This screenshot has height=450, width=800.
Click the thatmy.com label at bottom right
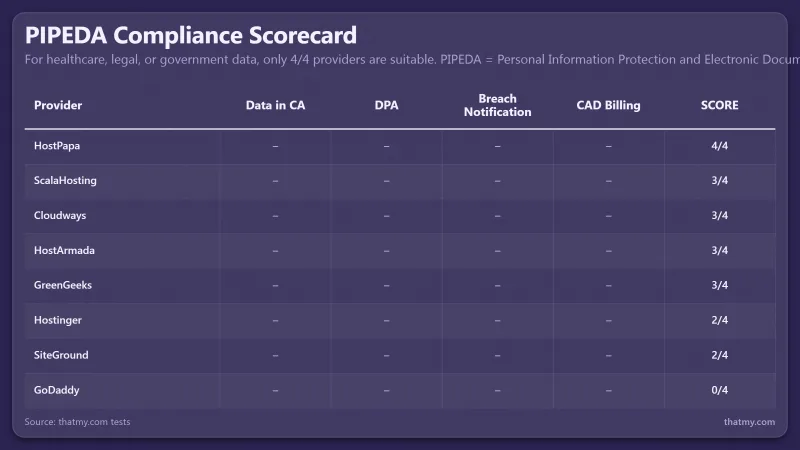point(749,422)
